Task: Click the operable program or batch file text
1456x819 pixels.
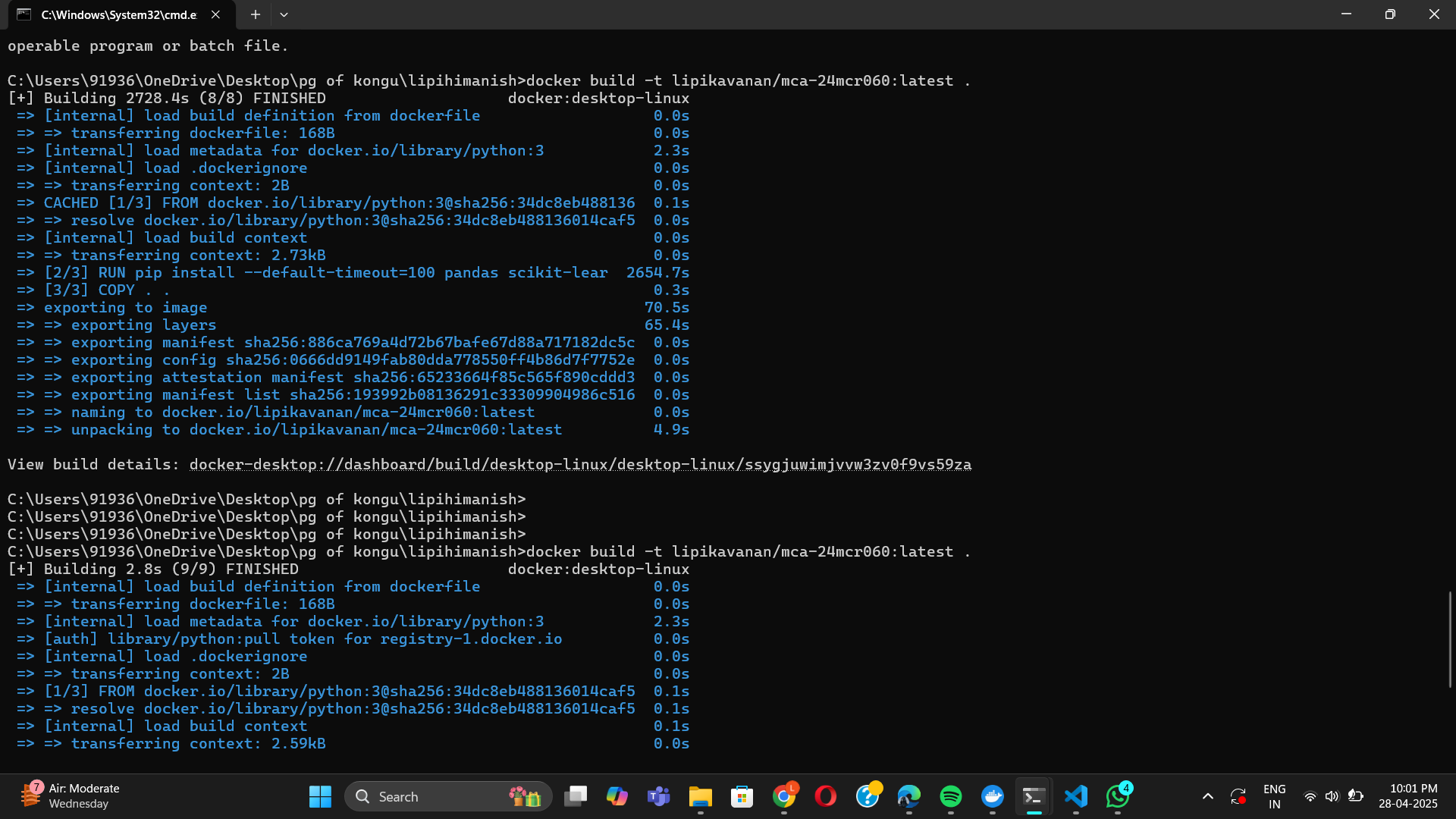Action: [x=148, y=45]
